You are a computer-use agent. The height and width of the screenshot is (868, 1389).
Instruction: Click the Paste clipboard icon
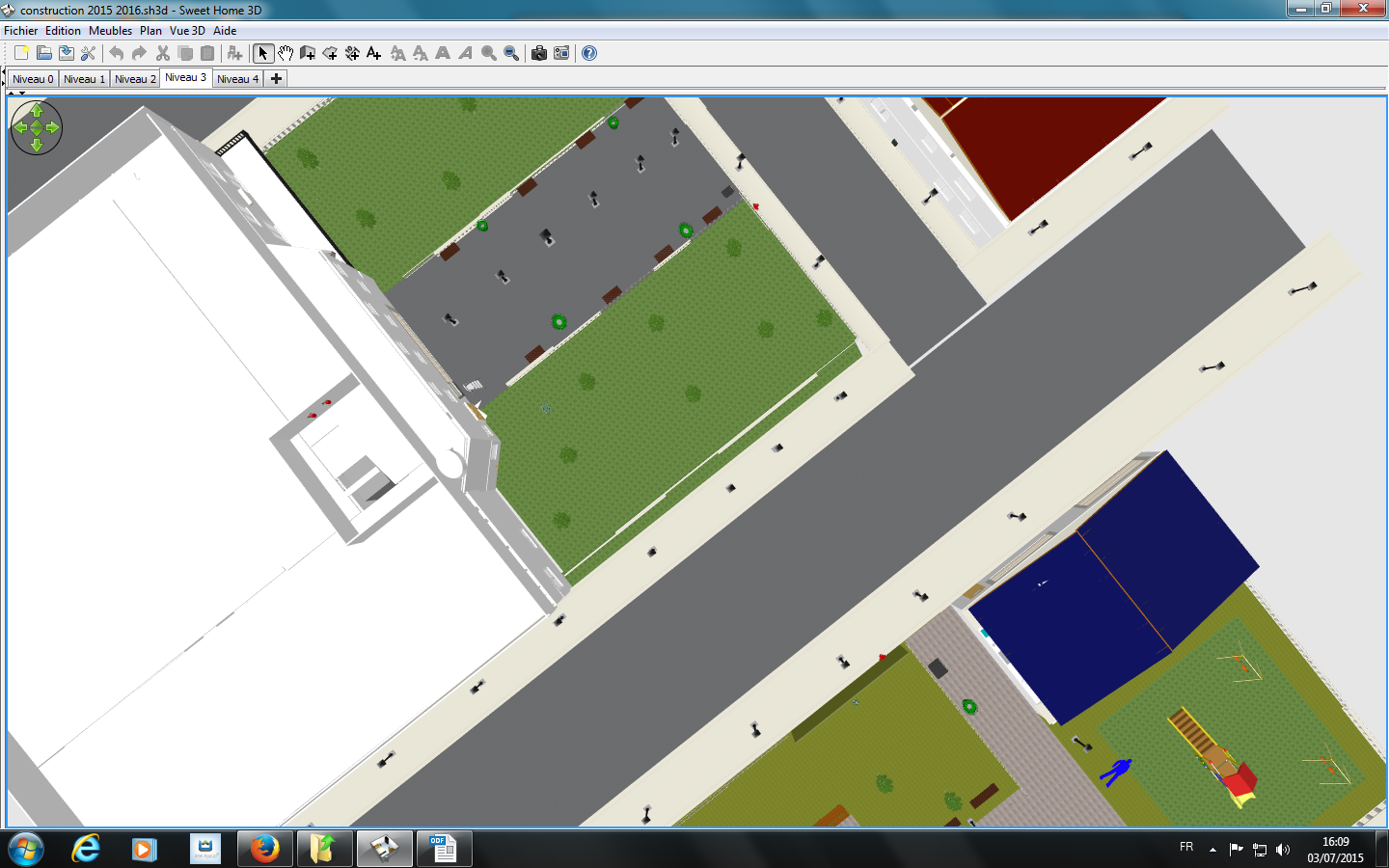point(207,53)
